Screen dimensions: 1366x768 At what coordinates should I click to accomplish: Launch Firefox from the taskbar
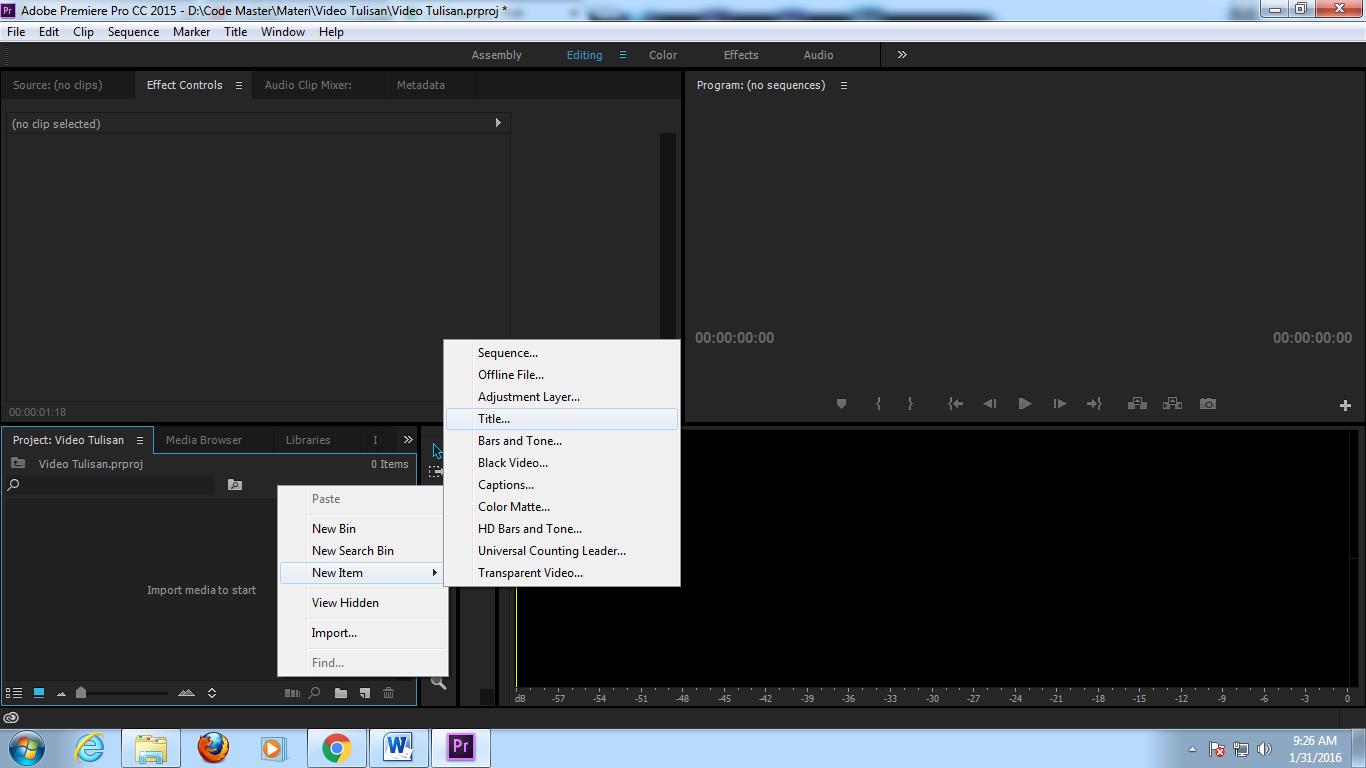[213, 748]
